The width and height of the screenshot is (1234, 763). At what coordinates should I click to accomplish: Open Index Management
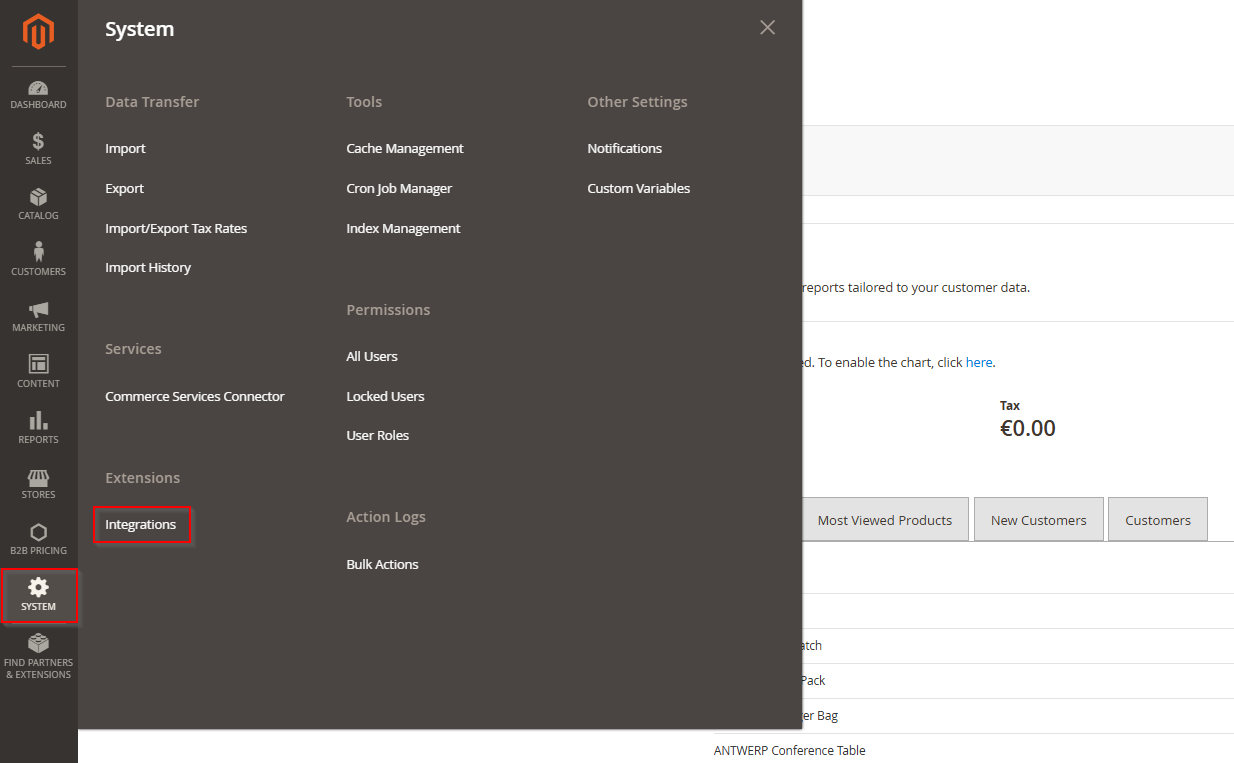point(403,228)
